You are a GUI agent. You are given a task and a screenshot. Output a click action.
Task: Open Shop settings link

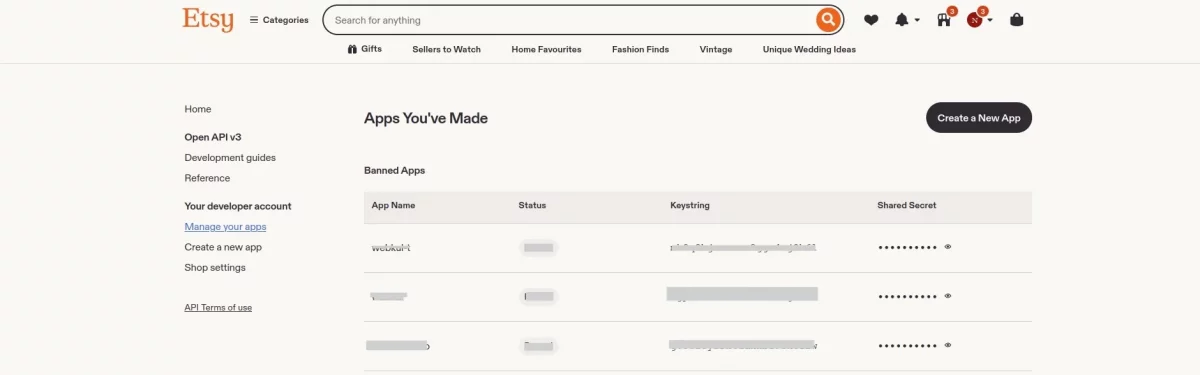215,268
